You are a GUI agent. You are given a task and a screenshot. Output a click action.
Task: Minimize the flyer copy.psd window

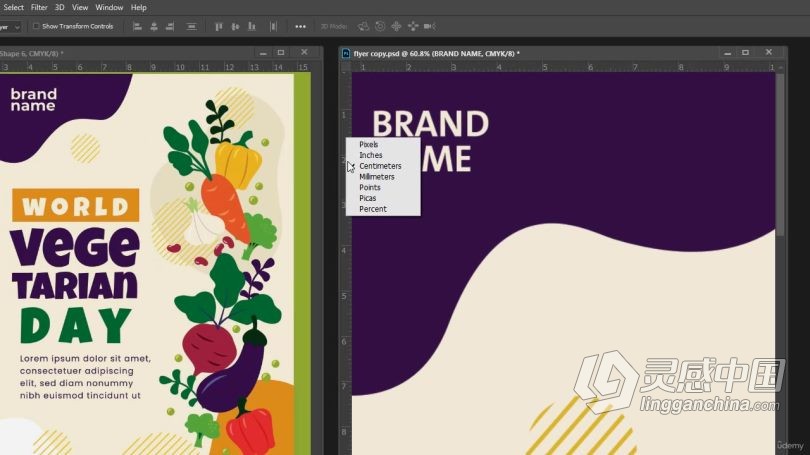(727, 53)
